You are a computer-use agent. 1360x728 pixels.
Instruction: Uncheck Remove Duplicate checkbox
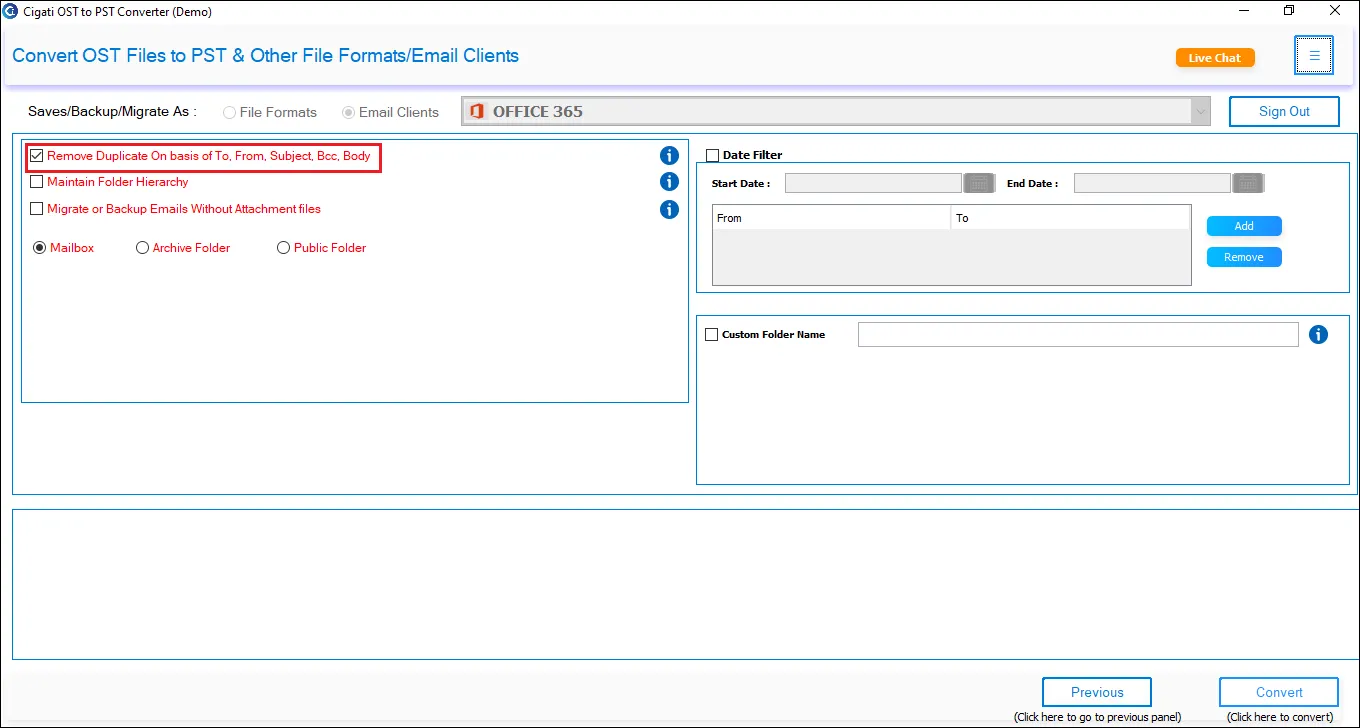tap(37, 156)
